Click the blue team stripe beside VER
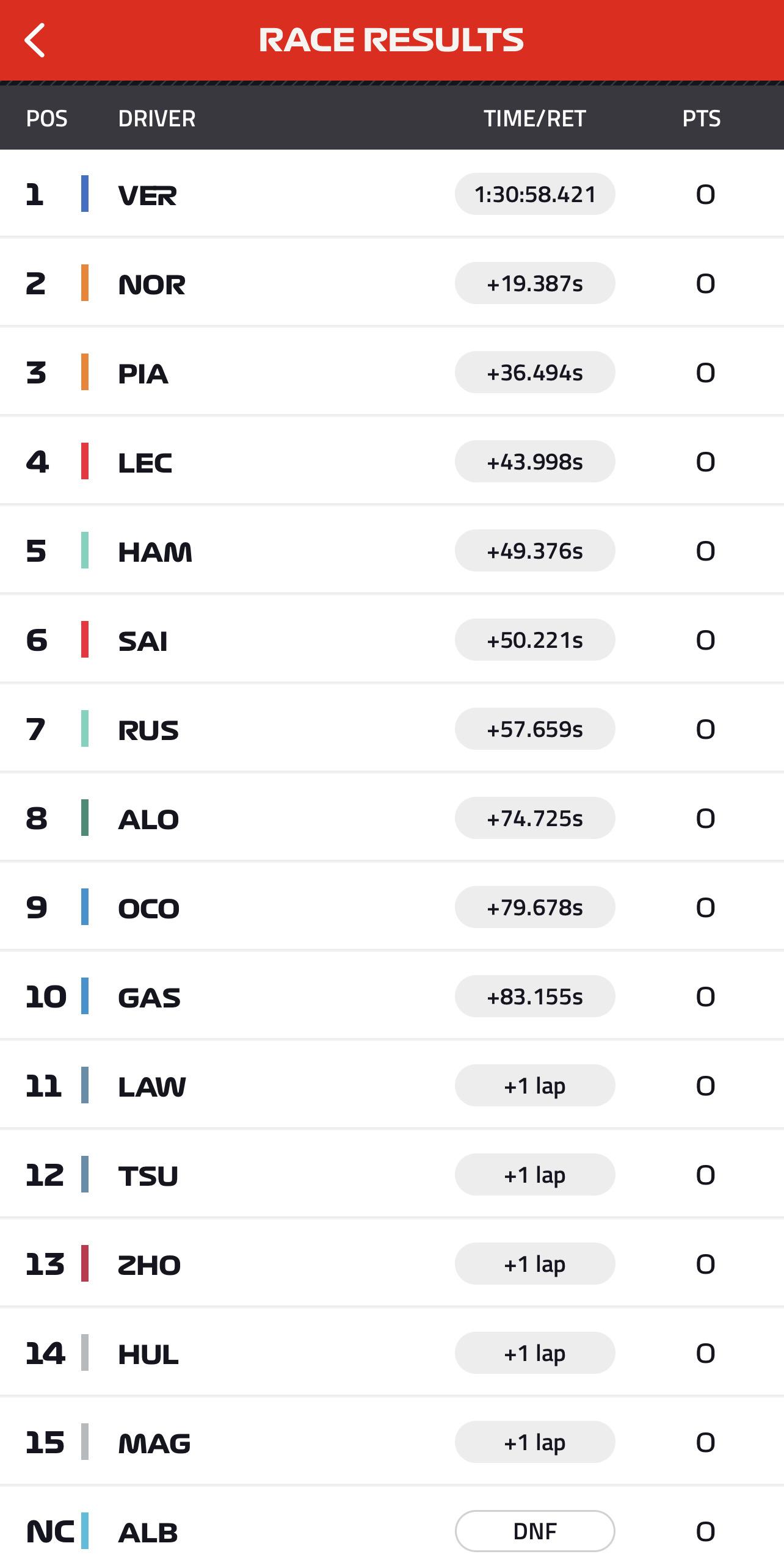The width and height of the screenshot is (784, 1568). pos(85,194)
